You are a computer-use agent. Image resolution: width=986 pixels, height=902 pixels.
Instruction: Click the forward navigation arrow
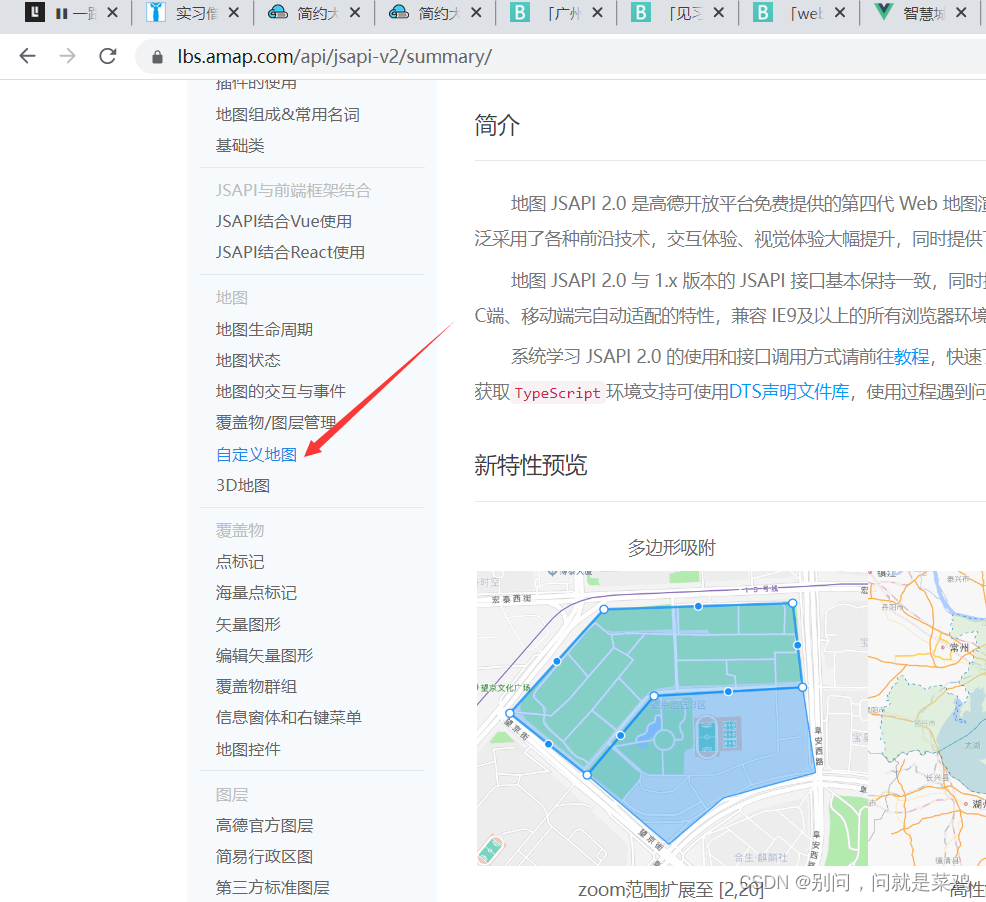pos(66,58)
